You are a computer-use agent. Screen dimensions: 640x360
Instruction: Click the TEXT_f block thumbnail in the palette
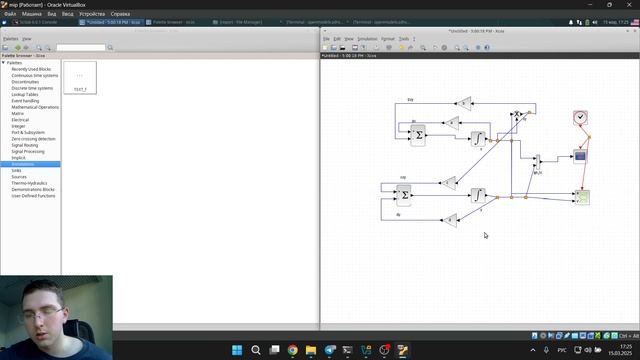tap(80, 78)
